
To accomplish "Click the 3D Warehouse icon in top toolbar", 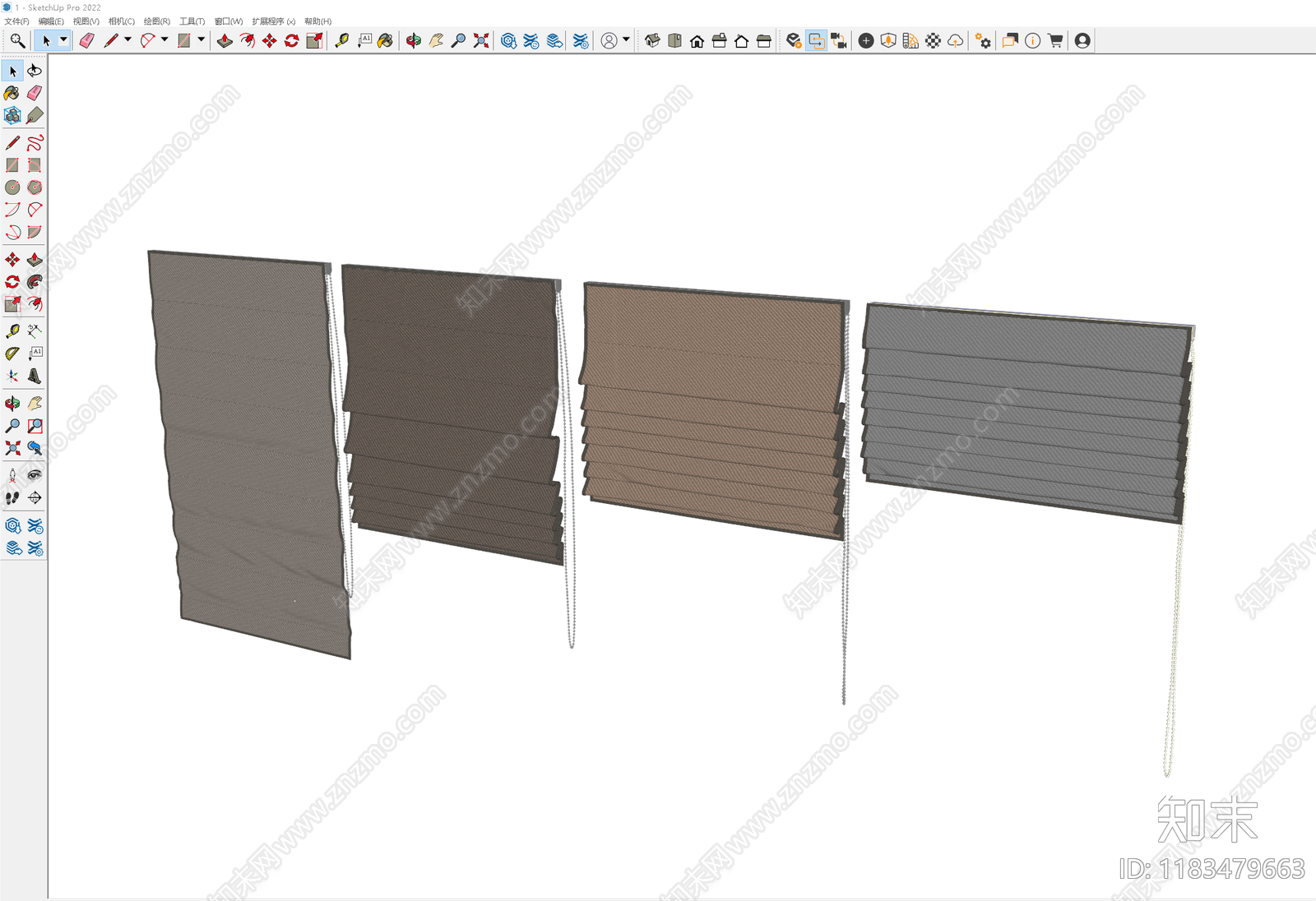I will tap(508, 40).
